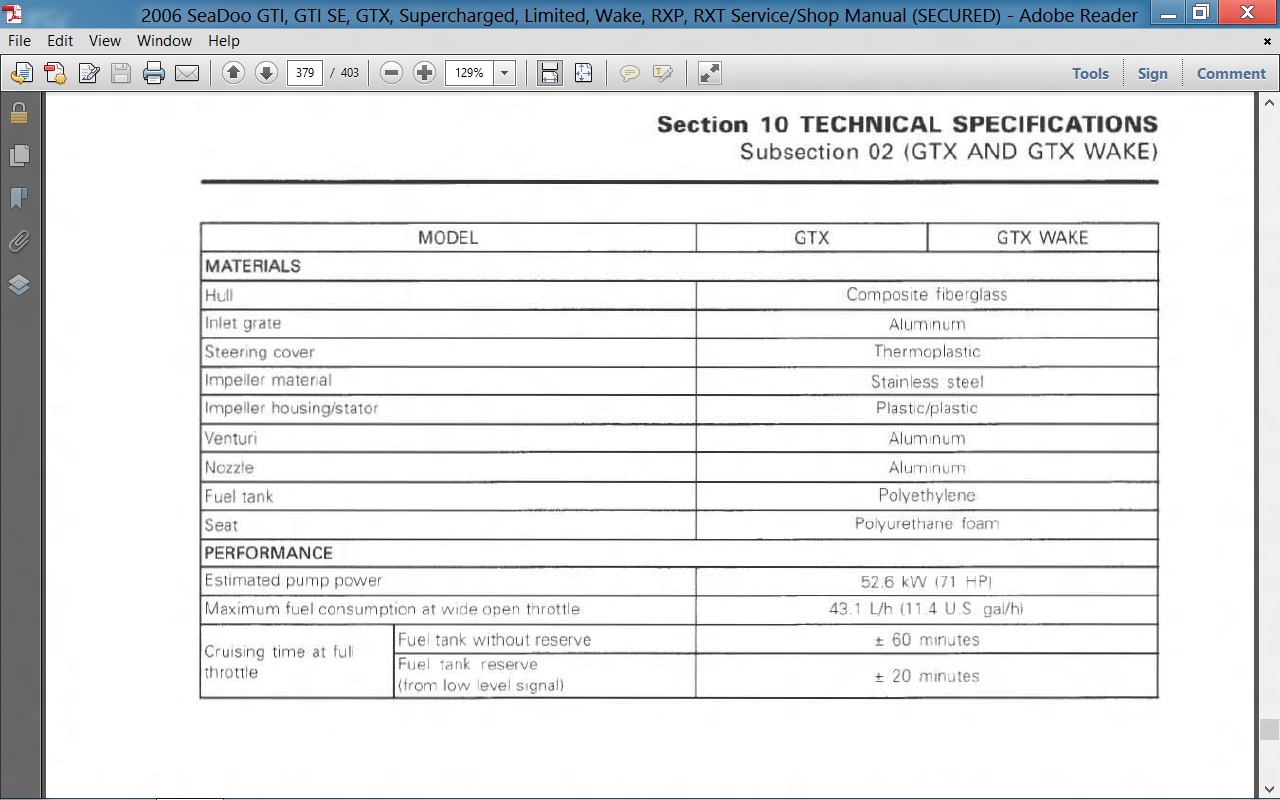This screenshot has width=1280, height=800.
Task: Click 'Cruising time at full throttle' label
Action: click(279, 662)
